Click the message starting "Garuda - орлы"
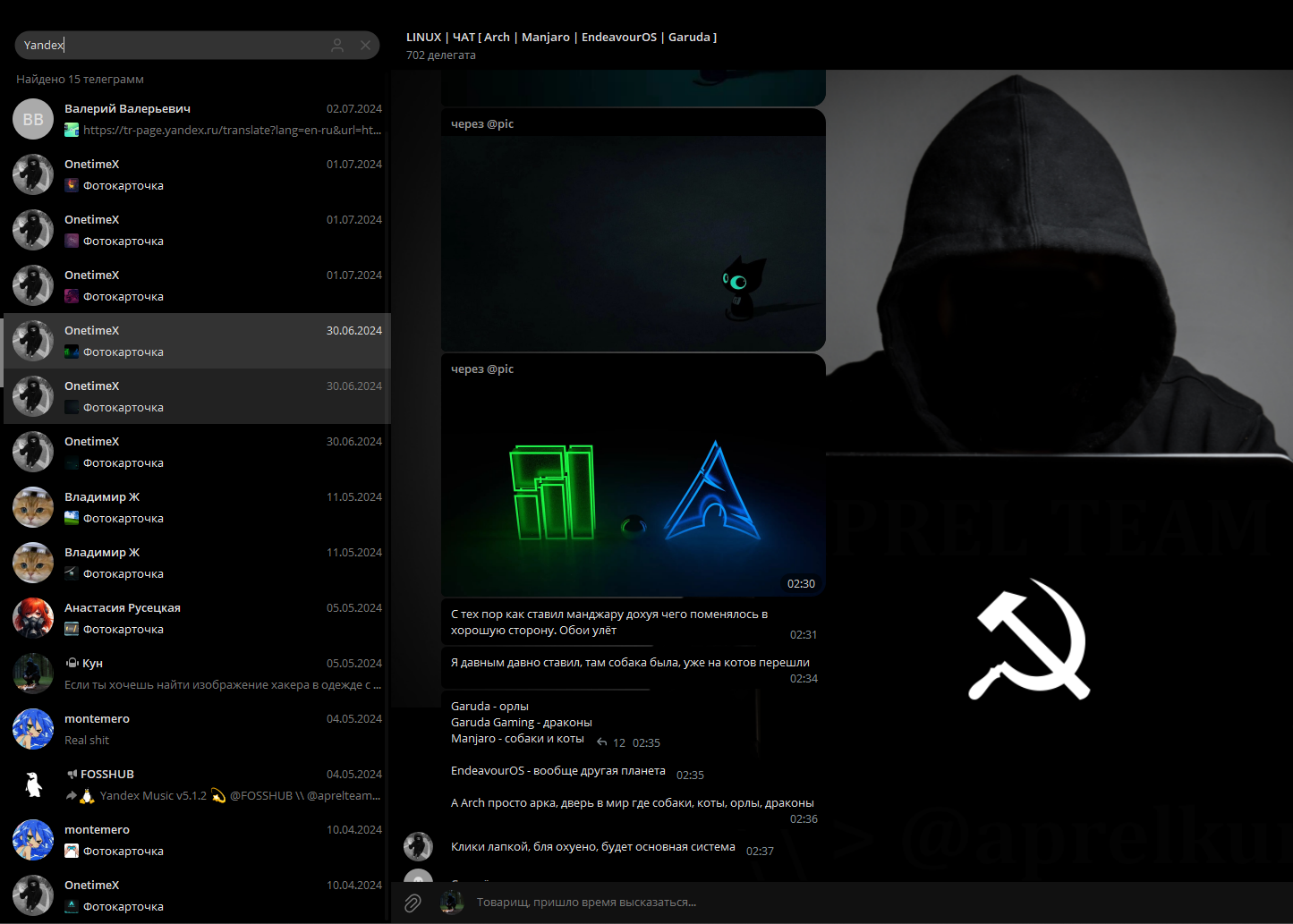1293x924 pixels. click(556, 723)
